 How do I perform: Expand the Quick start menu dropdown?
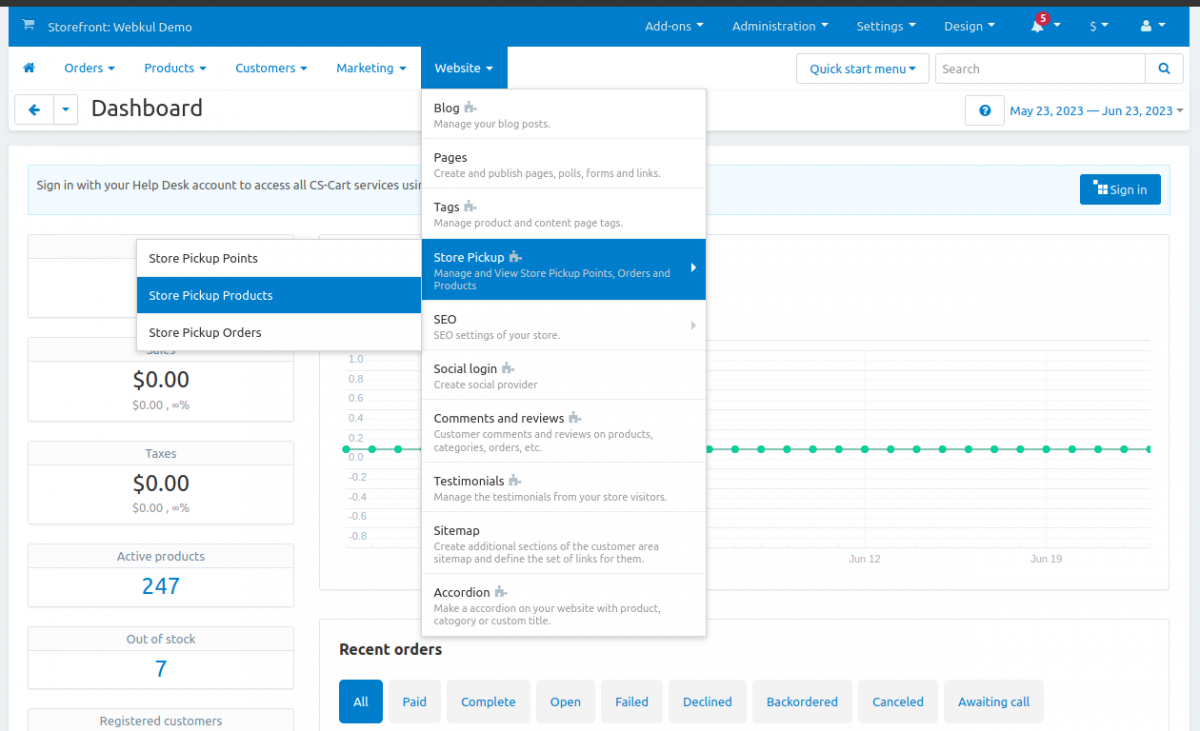(863, 69)
